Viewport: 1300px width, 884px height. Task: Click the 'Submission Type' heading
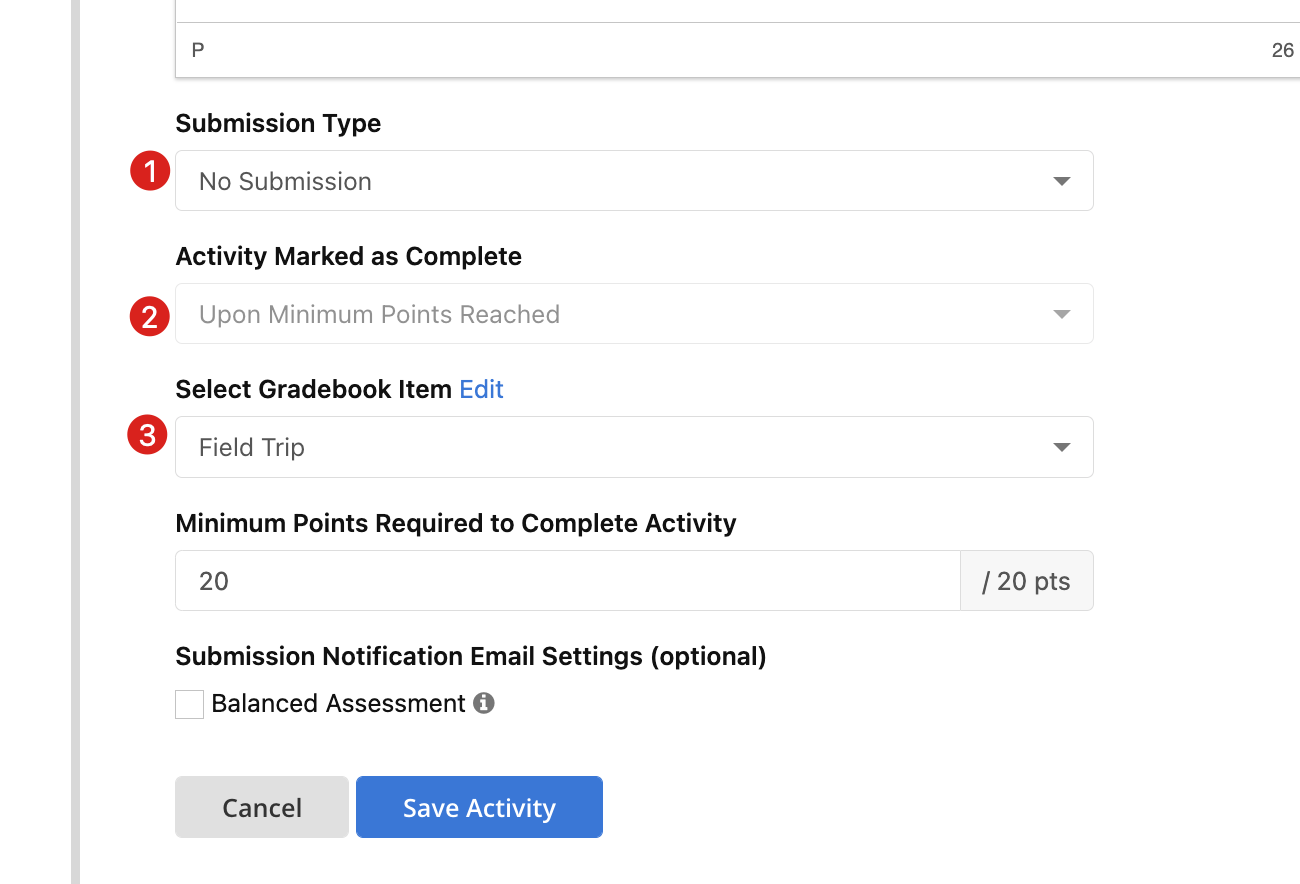pyautogui.click(x=278, y=123)
